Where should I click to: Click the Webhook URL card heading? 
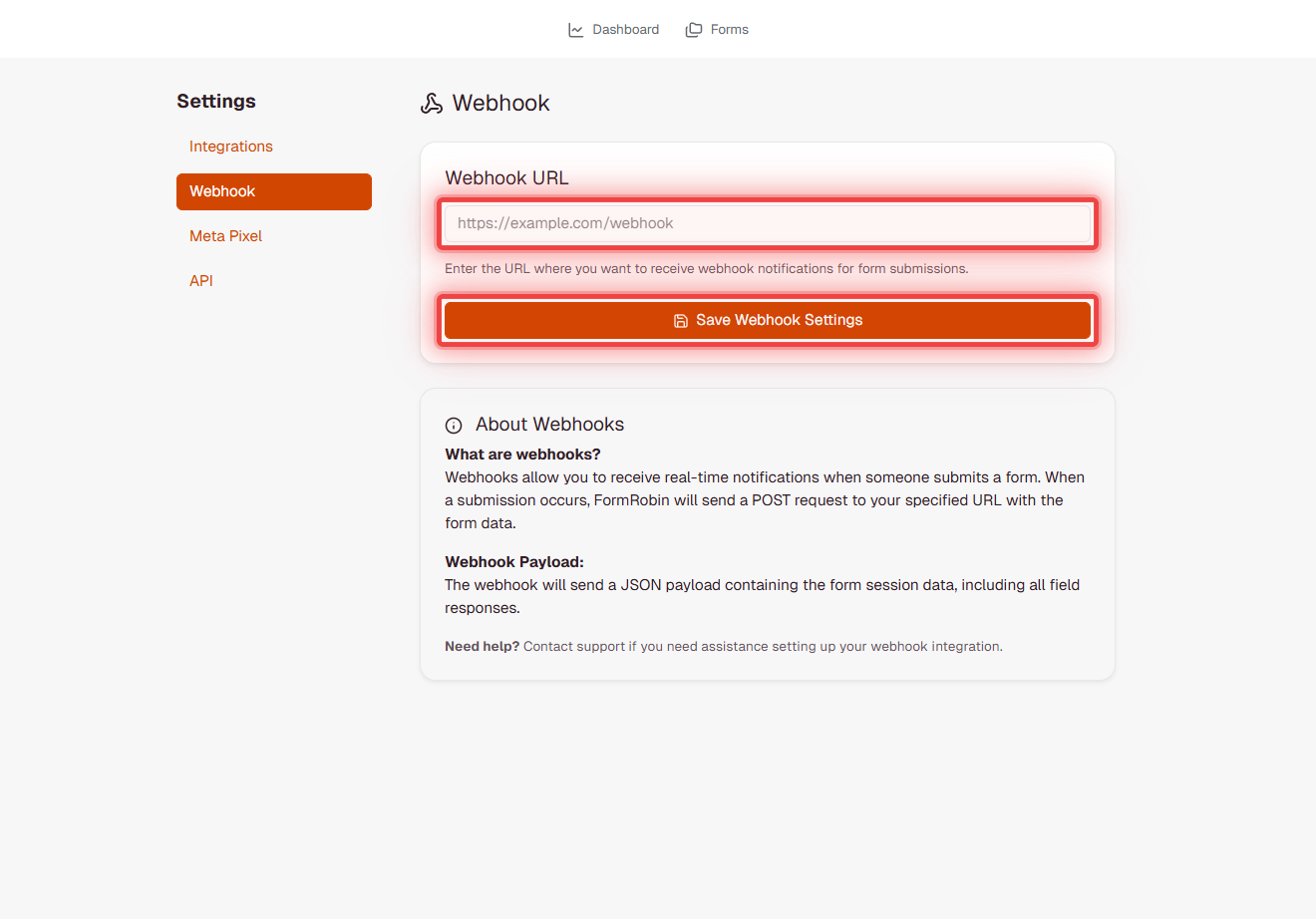(x=506, y=177)
